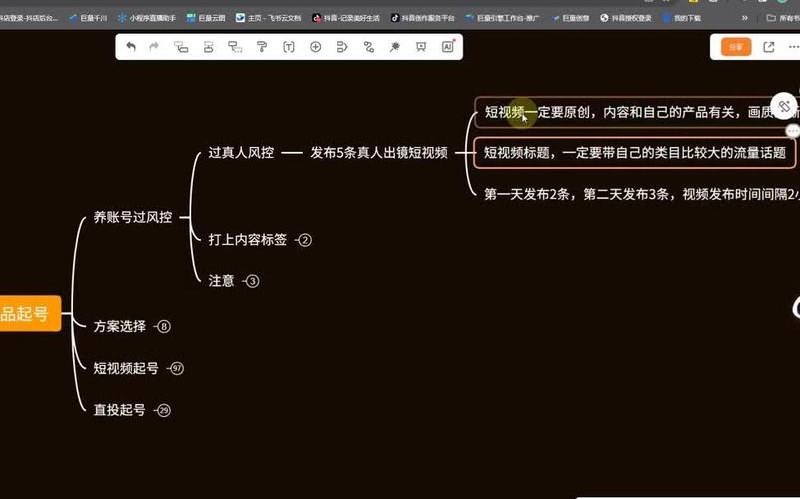The width and height of the screenshot is (800, 499).
Task: Select the format painter roller icon
Action: click(262, 47)
